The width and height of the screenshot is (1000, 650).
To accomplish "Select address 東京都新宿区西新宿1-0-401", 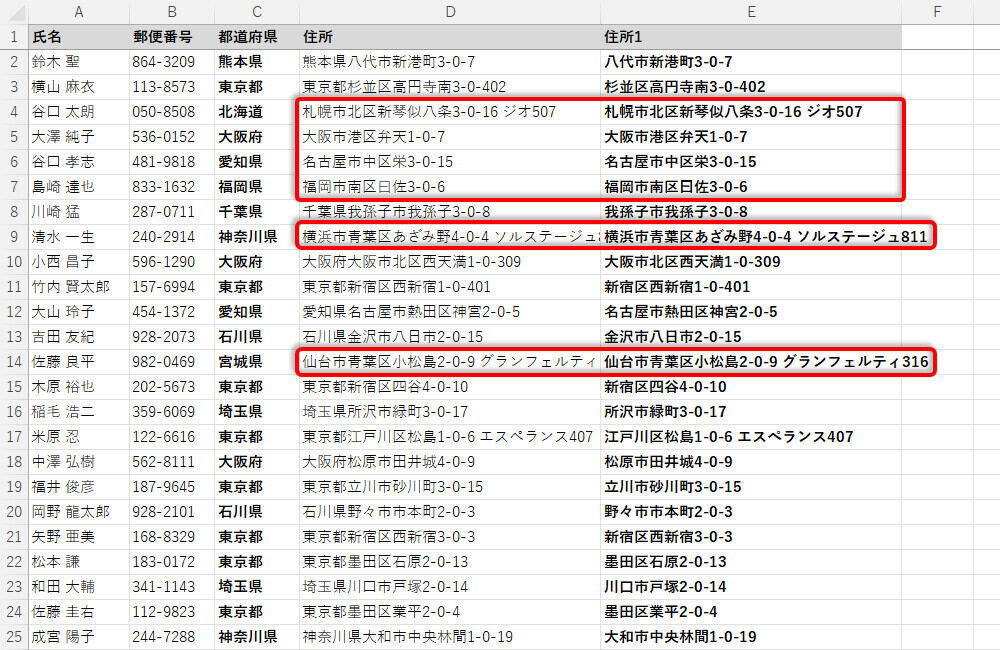I will tap(450, 287).
